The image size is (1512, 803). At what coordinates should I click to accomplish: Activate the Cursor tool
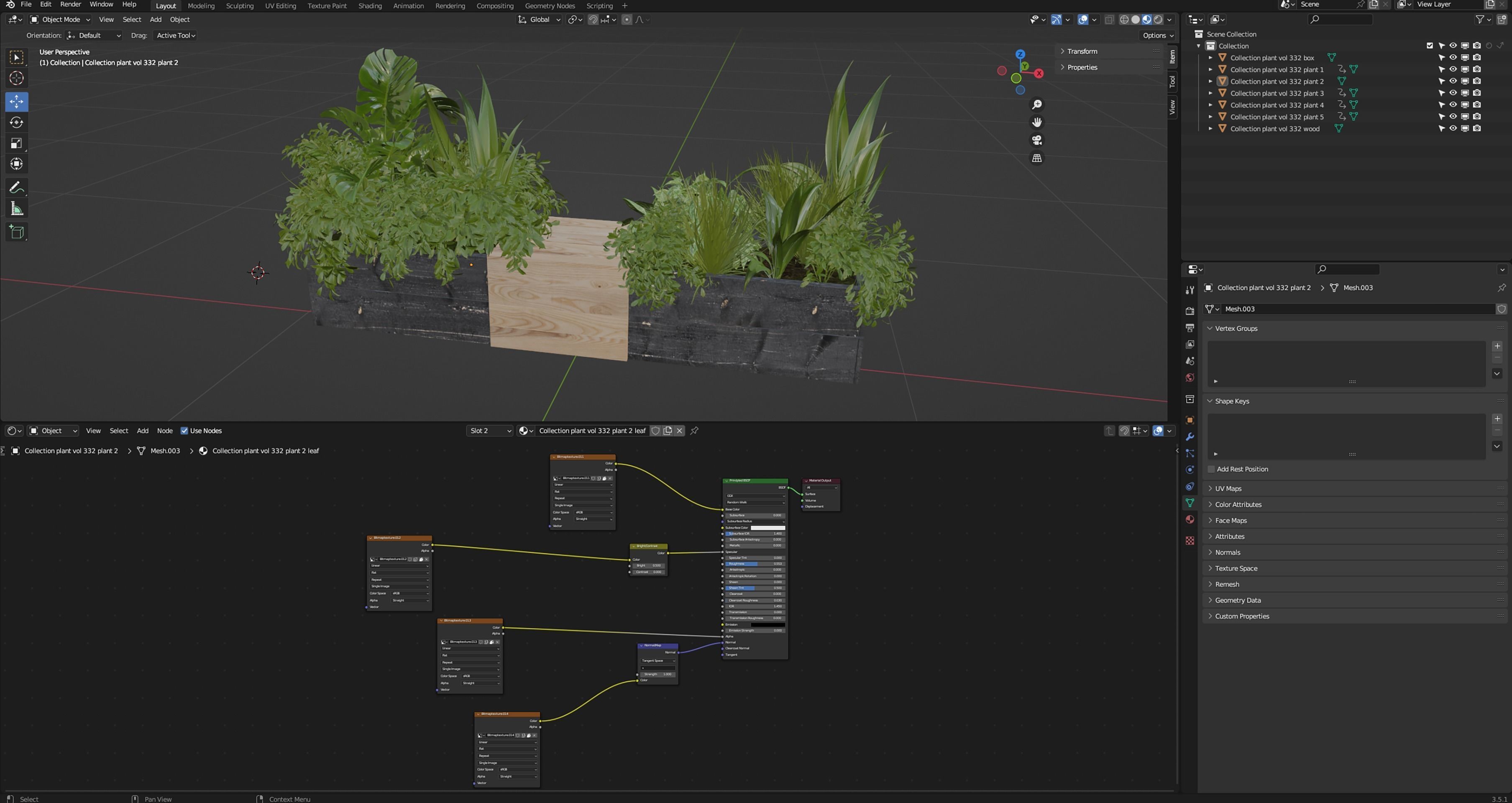coord(16,78)
